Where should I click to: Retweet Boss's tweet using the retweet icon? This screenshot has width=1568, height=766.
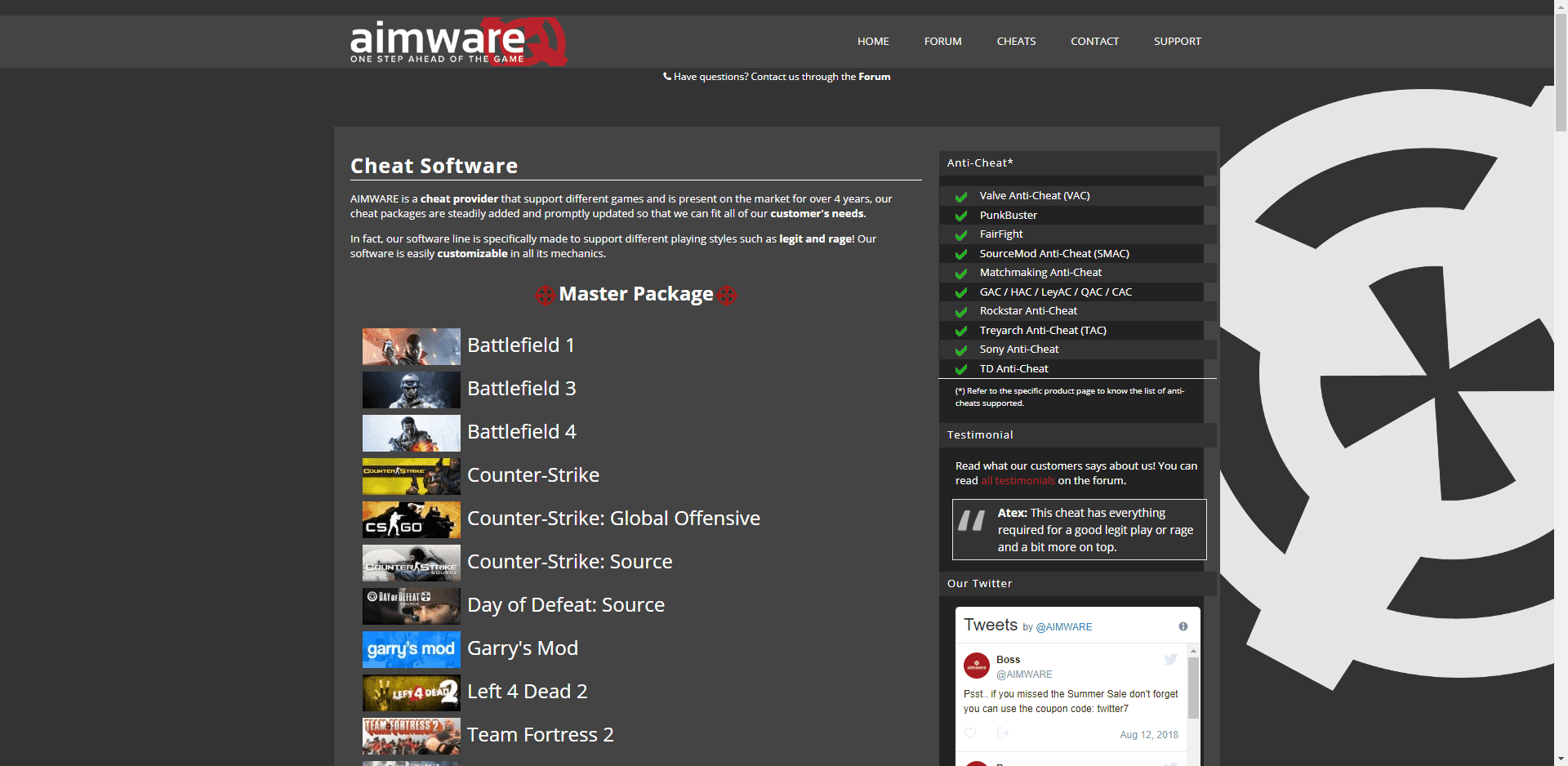(1002, 733)
